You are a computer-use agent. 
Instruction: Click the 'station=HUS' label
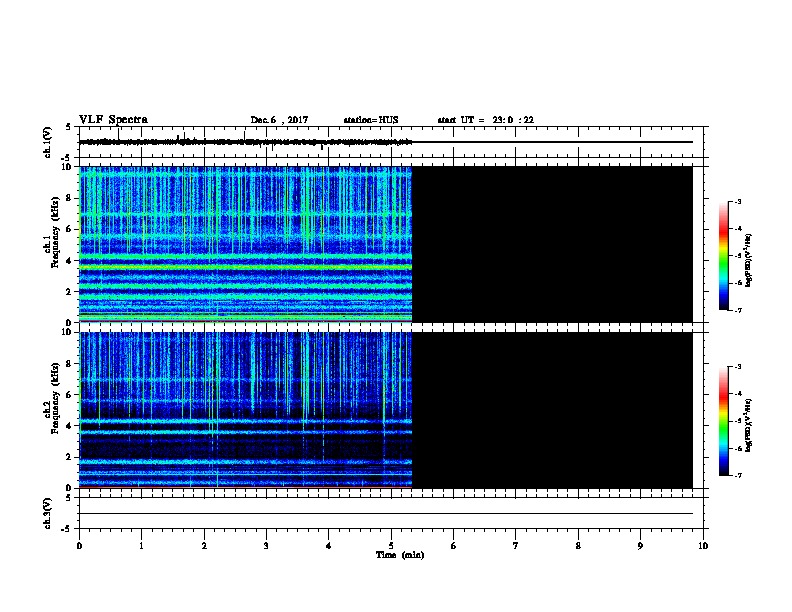pyautogui.click(x=371, y=120)
